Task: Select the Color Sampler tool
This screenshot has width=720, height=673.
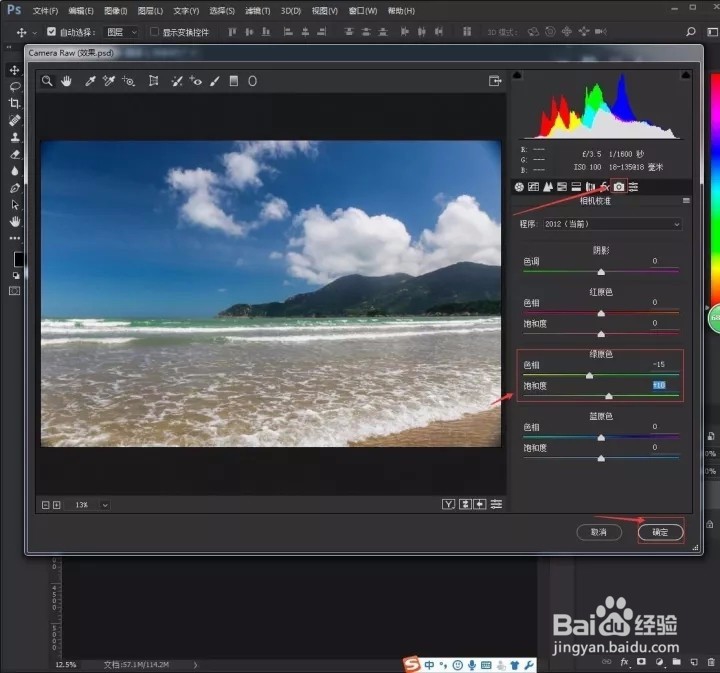Action: pos(109,81)
